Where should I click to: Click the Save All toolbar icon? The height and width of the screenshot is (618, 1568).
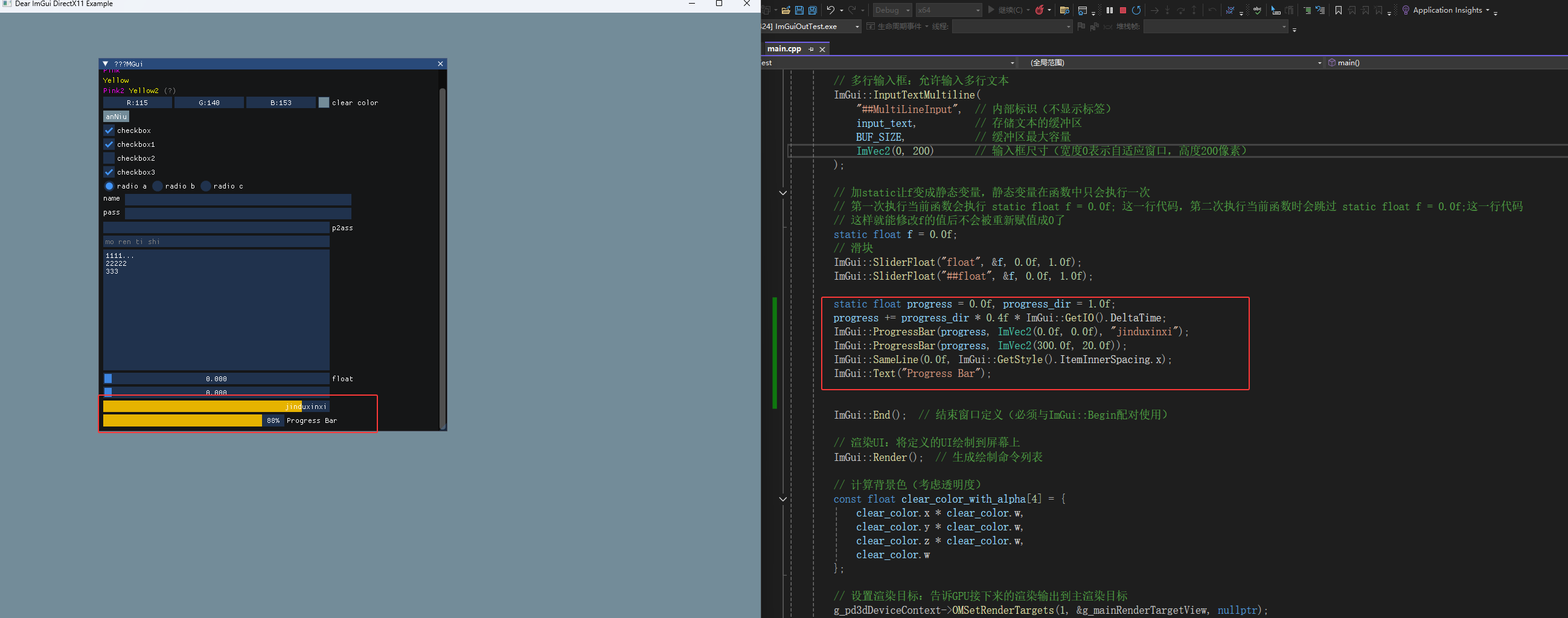812,10
